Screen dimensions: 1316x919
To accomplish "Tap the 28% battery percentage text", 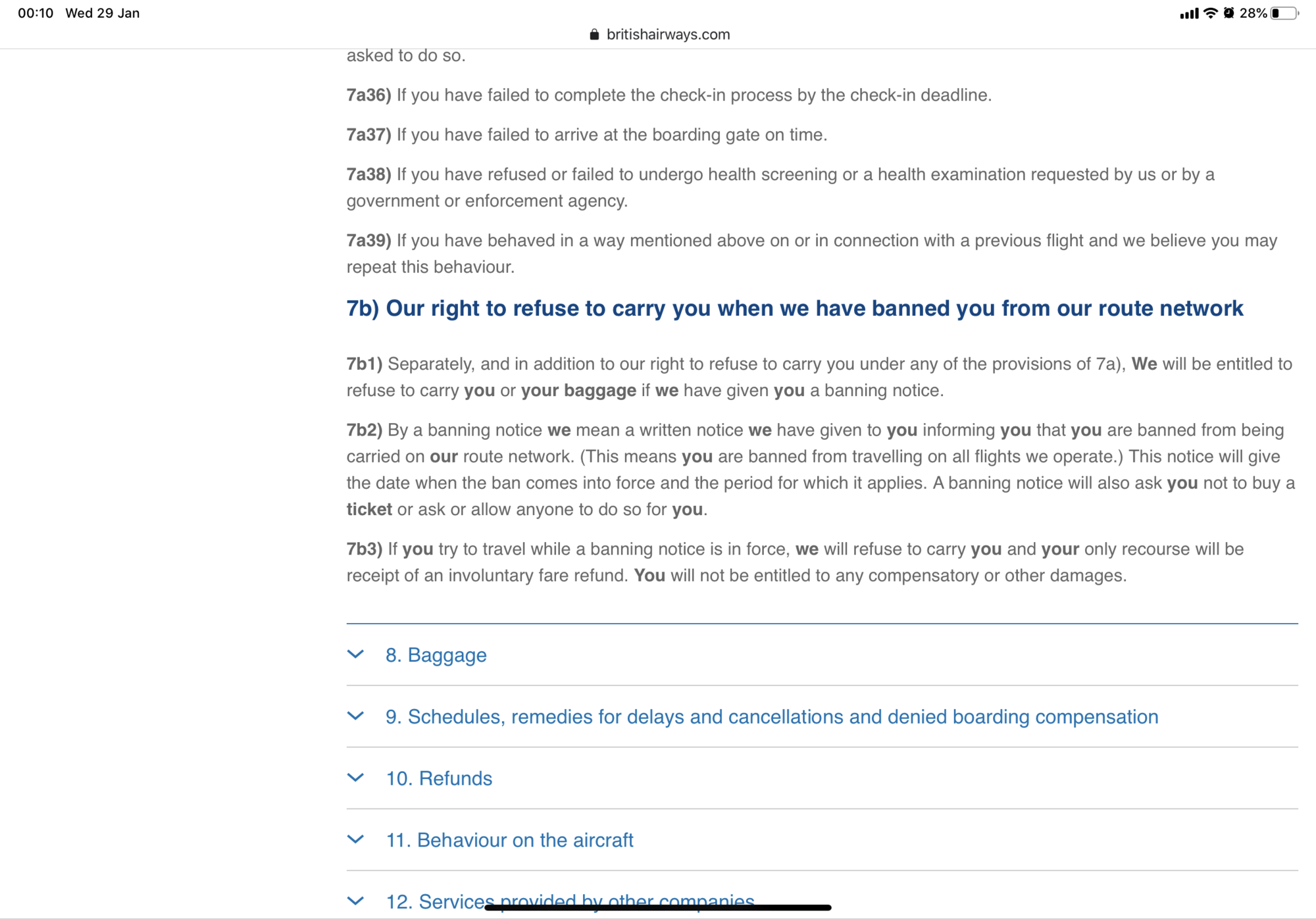I will coord(1253,13).
